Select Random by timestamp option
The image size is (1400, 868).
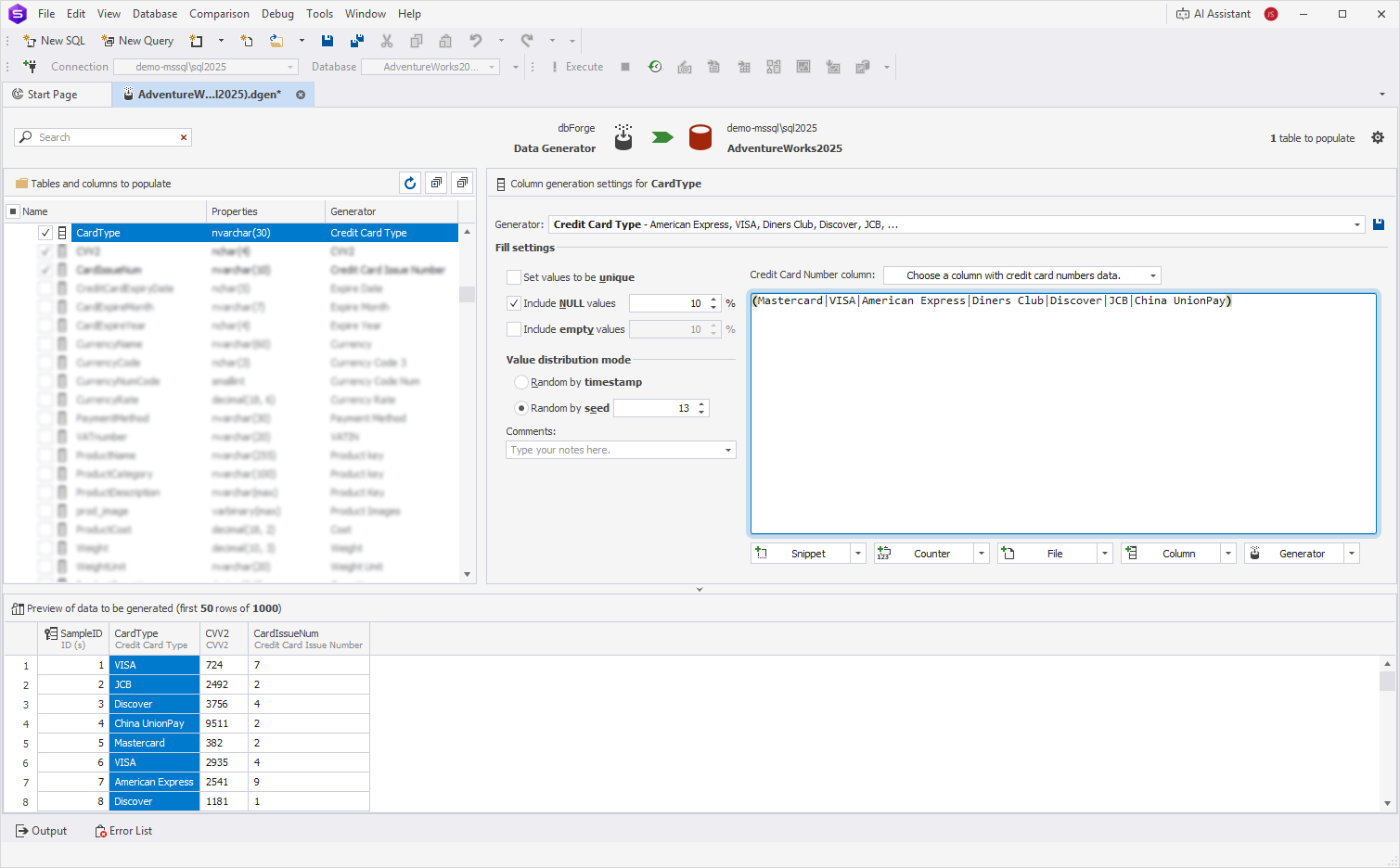pos(521,382)
